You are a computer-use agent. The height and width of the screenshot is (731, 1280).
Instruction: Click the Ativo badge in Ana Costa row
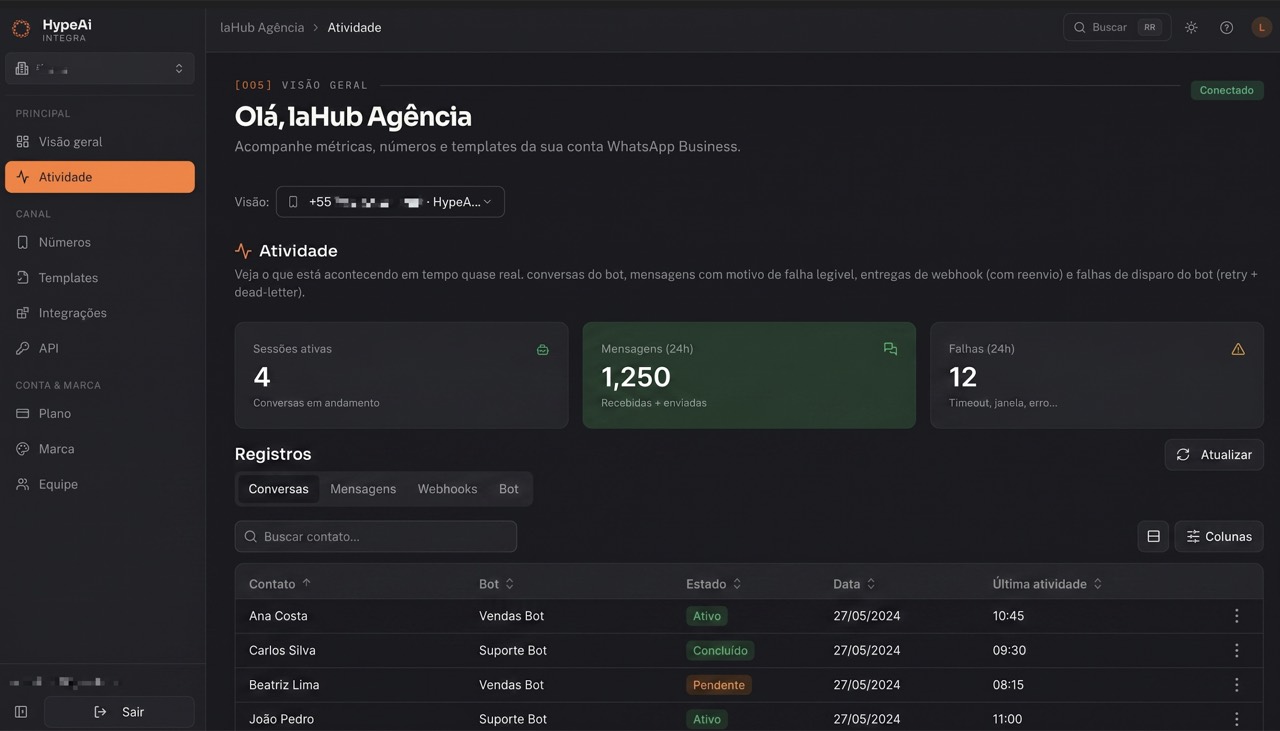click(707, 616)
